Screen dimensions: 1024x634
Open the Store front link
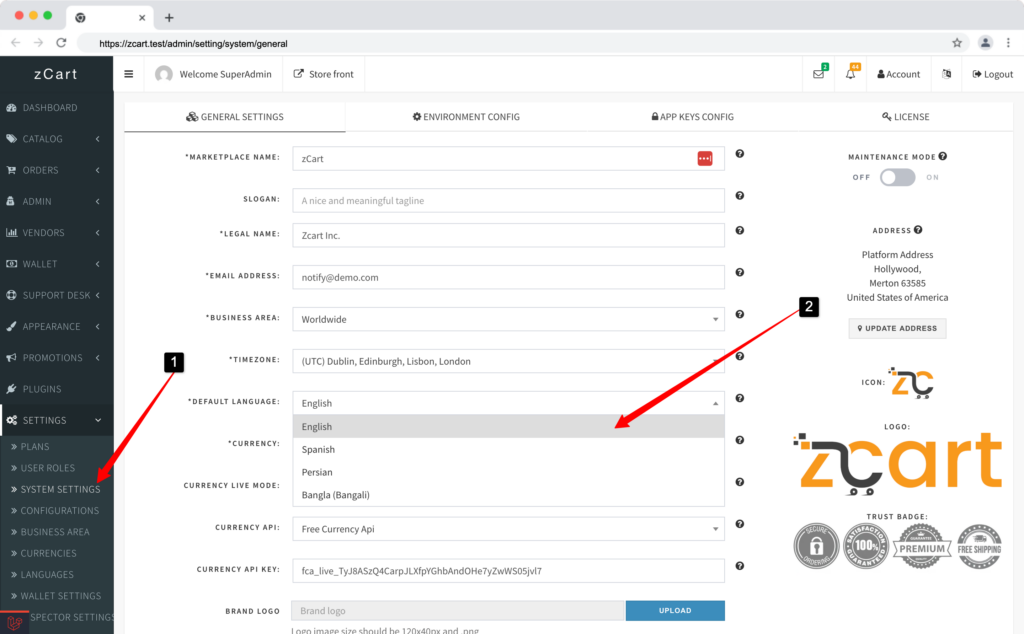324,74
